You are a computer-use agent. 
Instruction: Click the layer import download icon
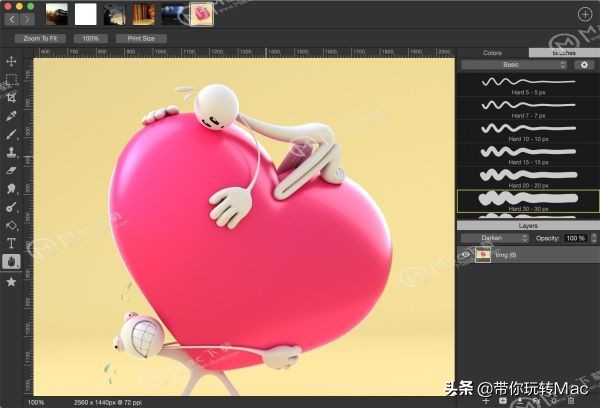click(520, 401)
